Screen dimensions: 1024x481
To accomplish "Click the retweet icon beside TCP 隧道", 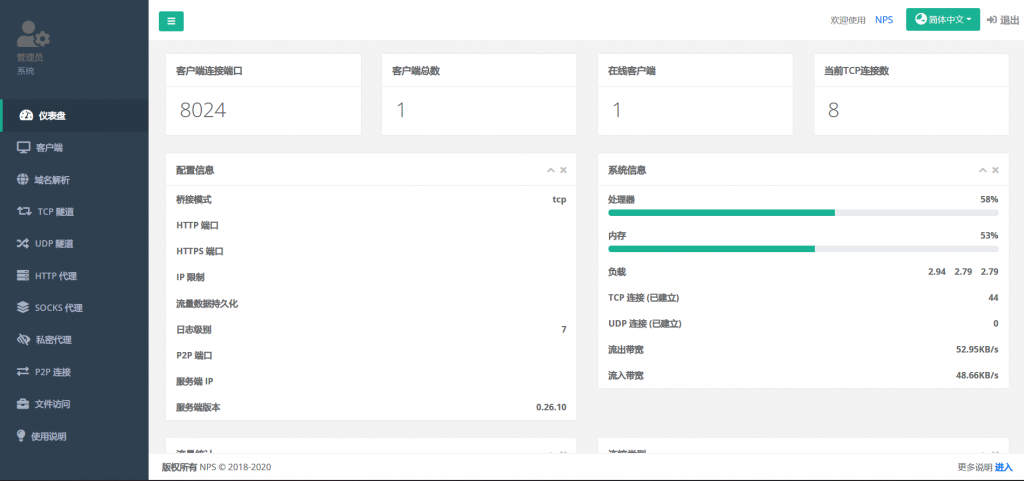I will [24, 211].
